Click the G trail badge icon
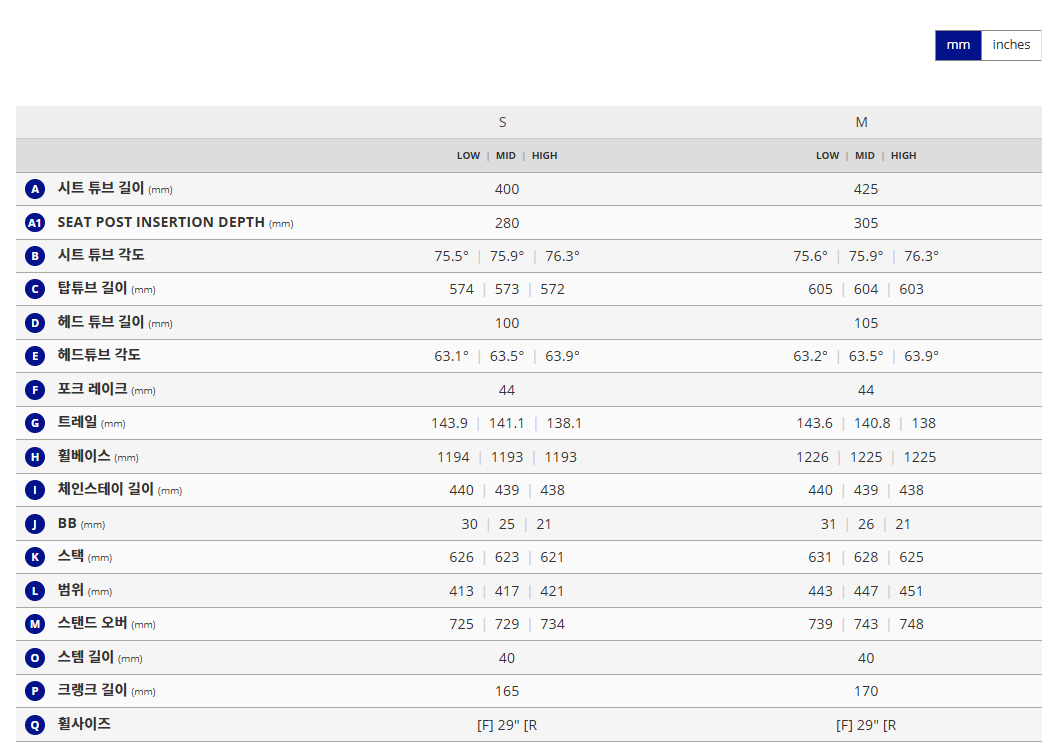This screenshot has width=1054, height=749. [36, 423]
